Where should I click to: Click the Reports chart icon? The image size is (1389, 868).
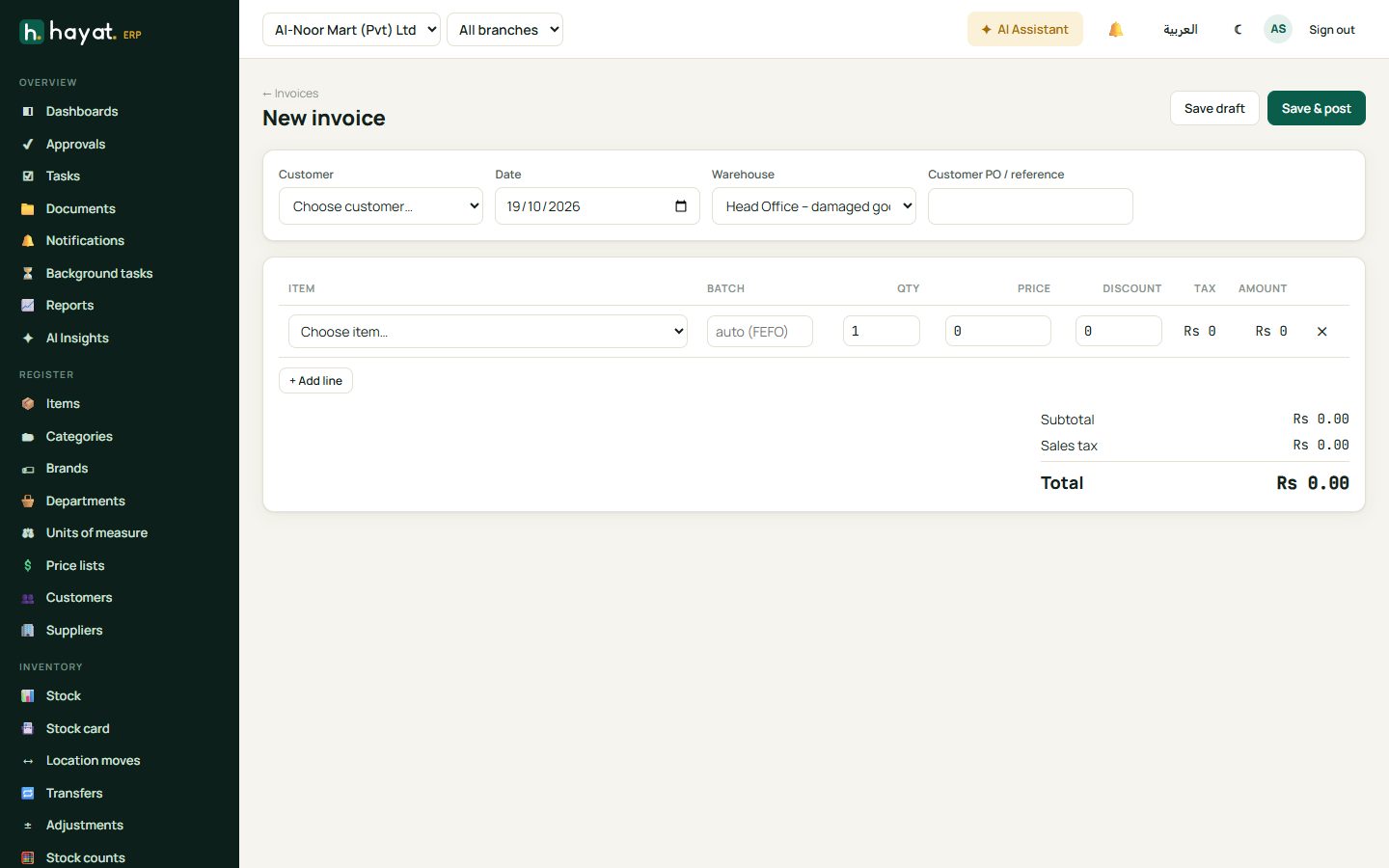(x=28, y=306)
